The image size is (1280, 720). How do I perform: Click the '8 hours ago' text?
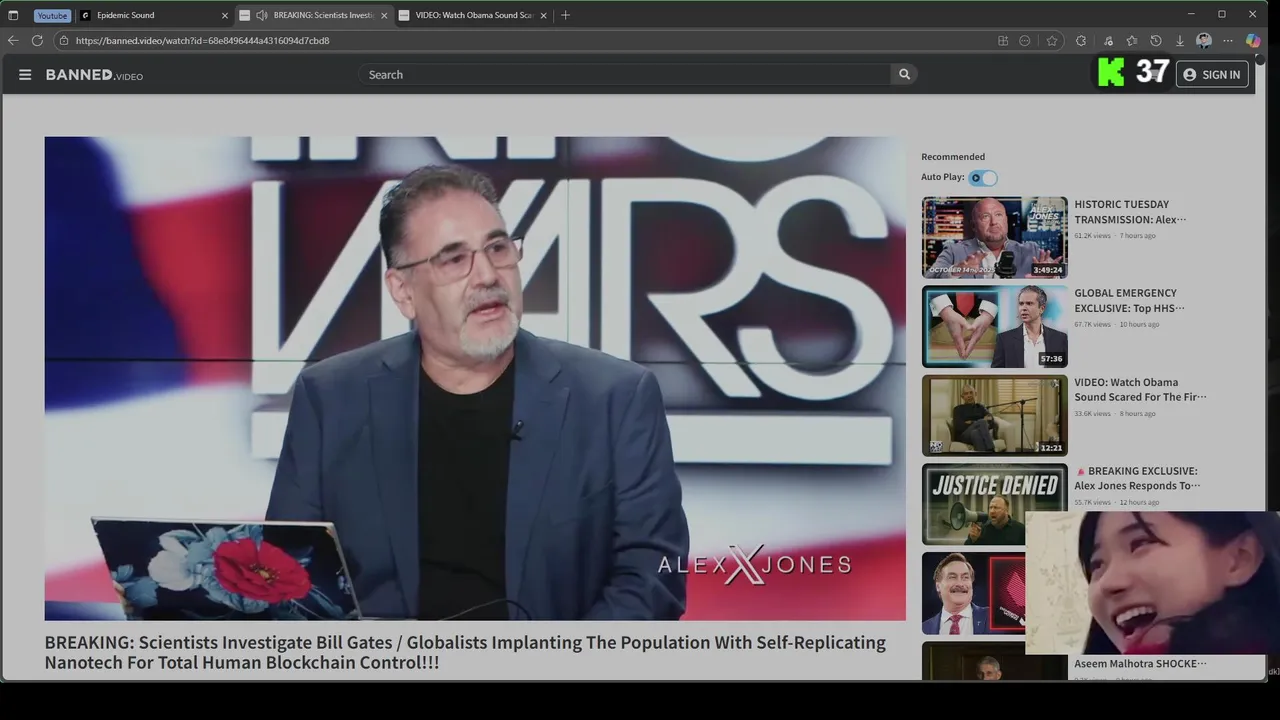[x=1138, y=414]
